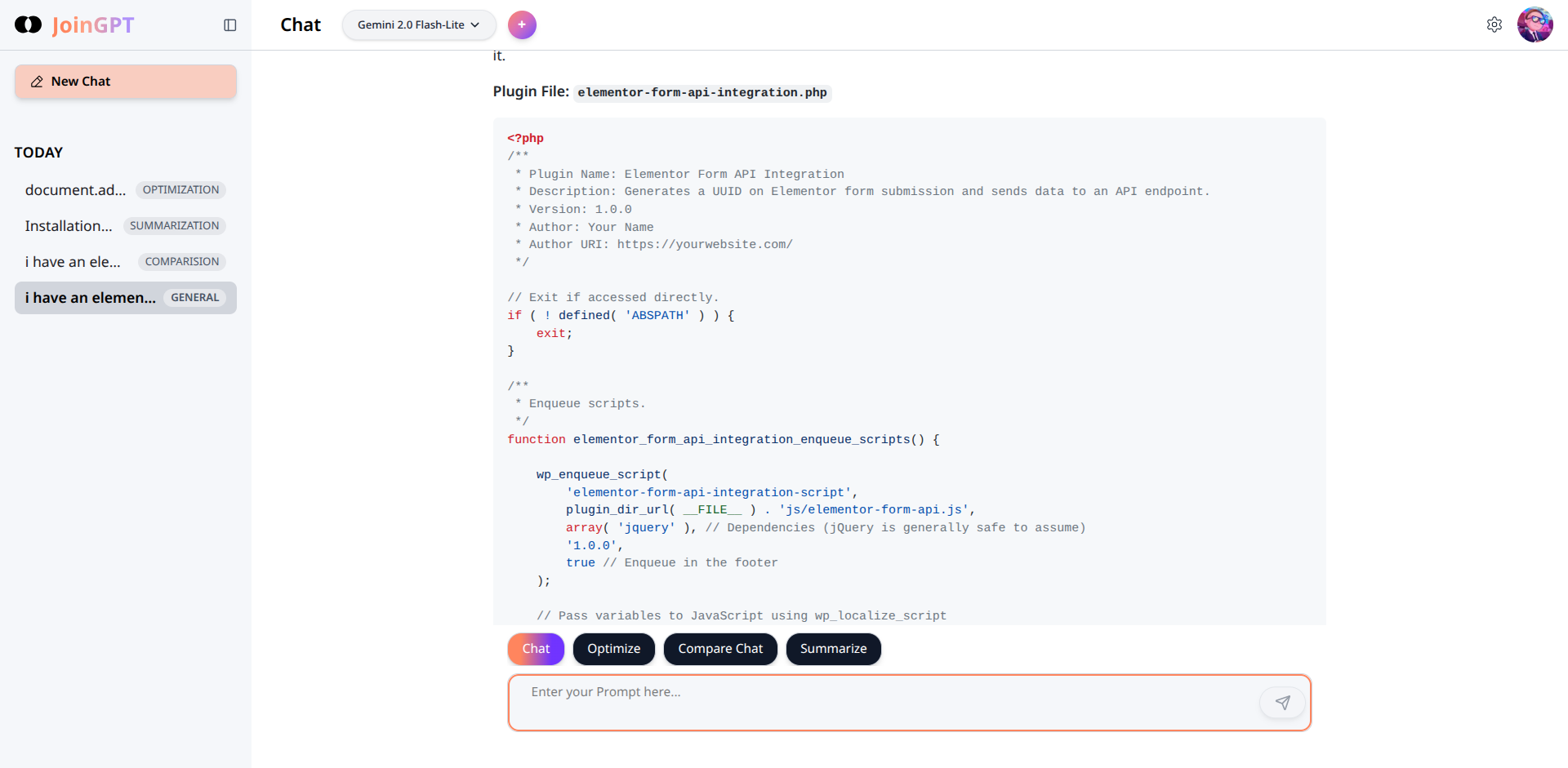
Task: Select the active 'i have an elemen...' chat
Action: click(90, 298)
